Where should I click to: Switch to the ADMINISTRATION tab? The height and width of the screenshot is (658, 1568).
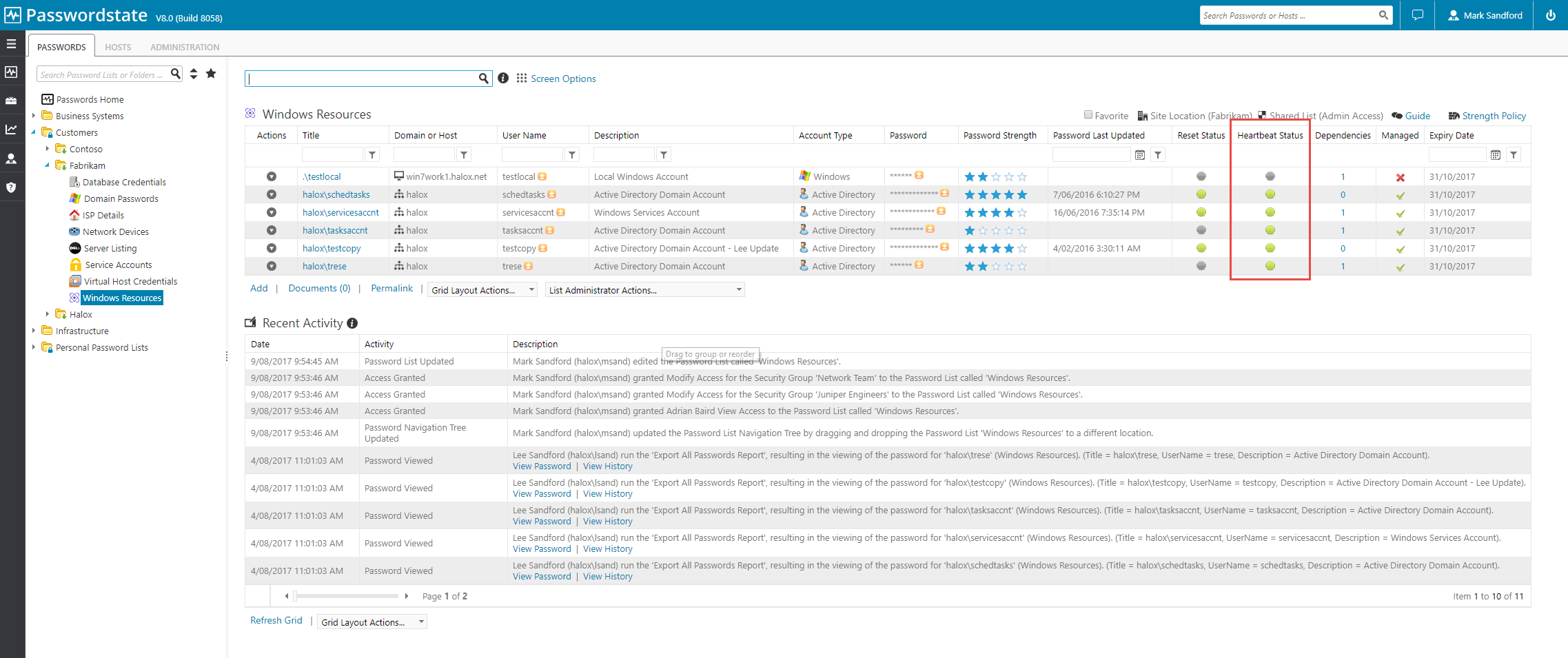click(x=185, y=47)
